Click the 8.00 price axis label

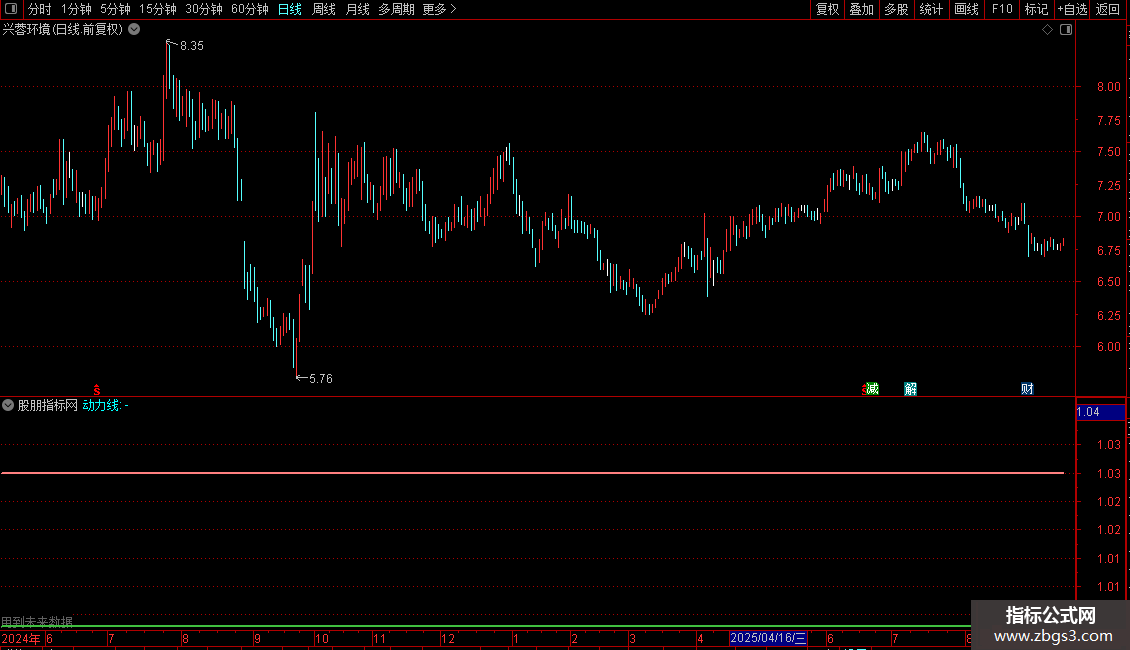(1109, 86)
